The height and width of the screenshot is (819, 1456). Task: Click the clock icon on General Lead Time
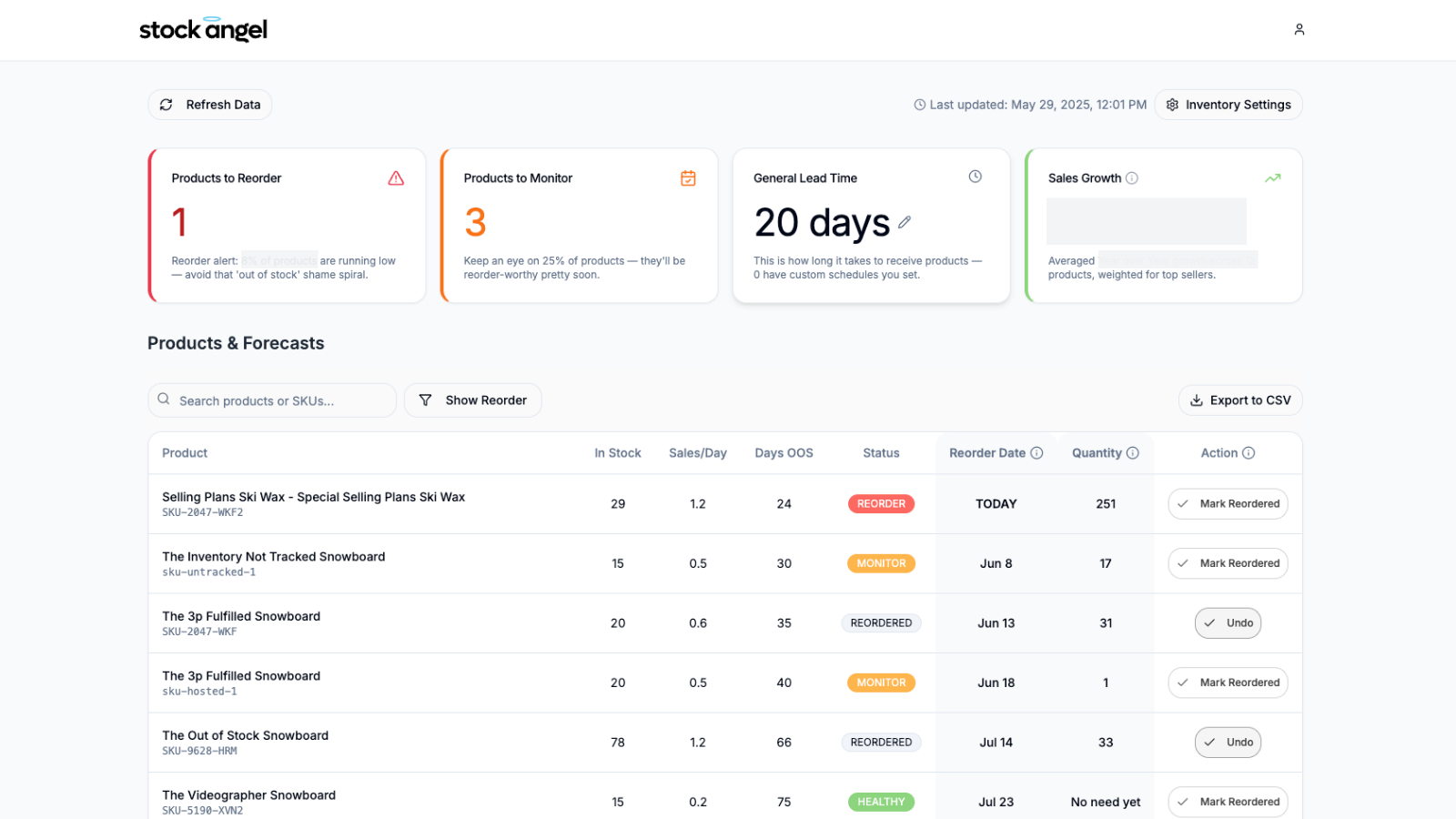point(975,177)
